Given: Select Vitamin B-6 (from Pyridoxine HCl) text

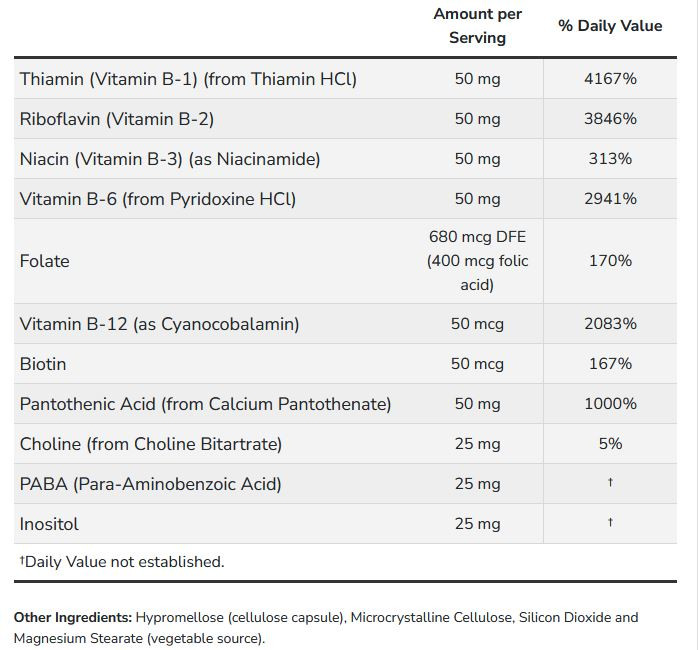Looking at the screenshot, I should (x=158, y=199).
